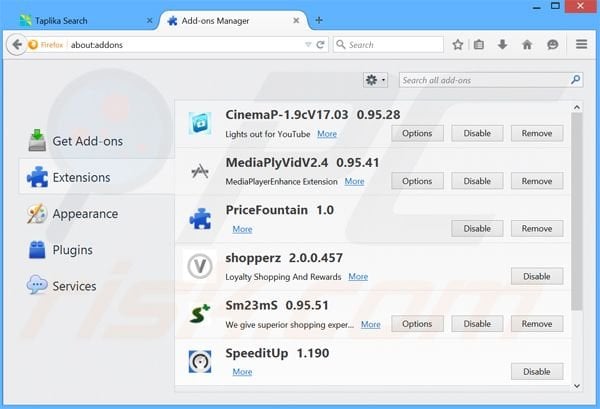Close the Taplika Search tab
This screenshot has height=409, width=600.
click(150, 20)
